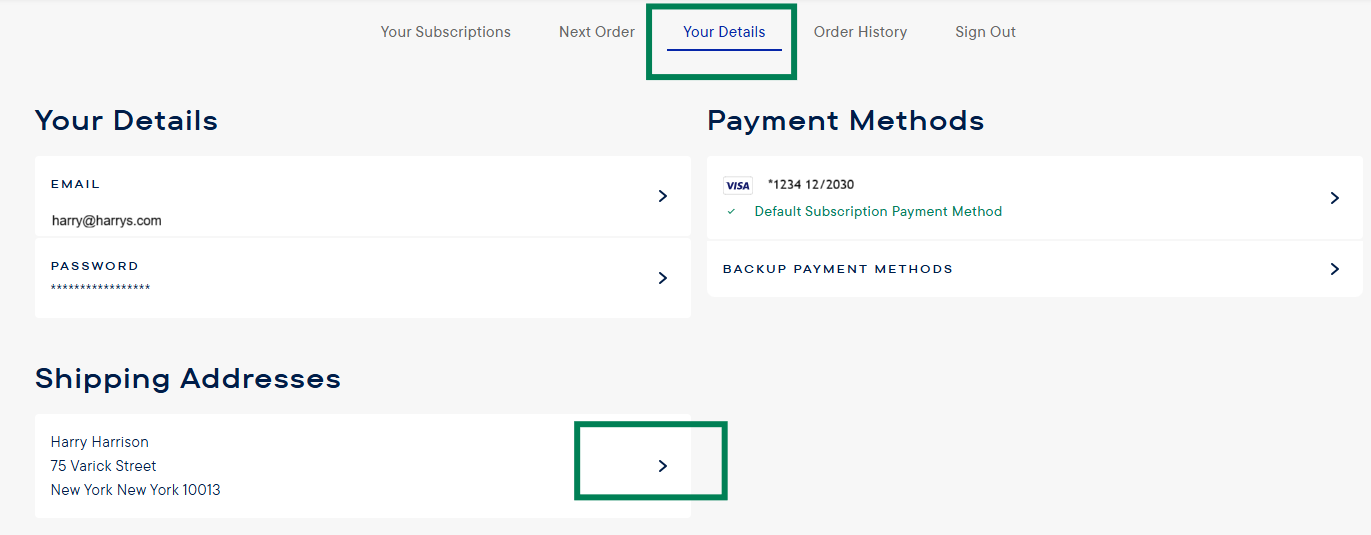Click the 75 Varick Street address line
The image size is (1371, 535).
[x=103, y=466]
